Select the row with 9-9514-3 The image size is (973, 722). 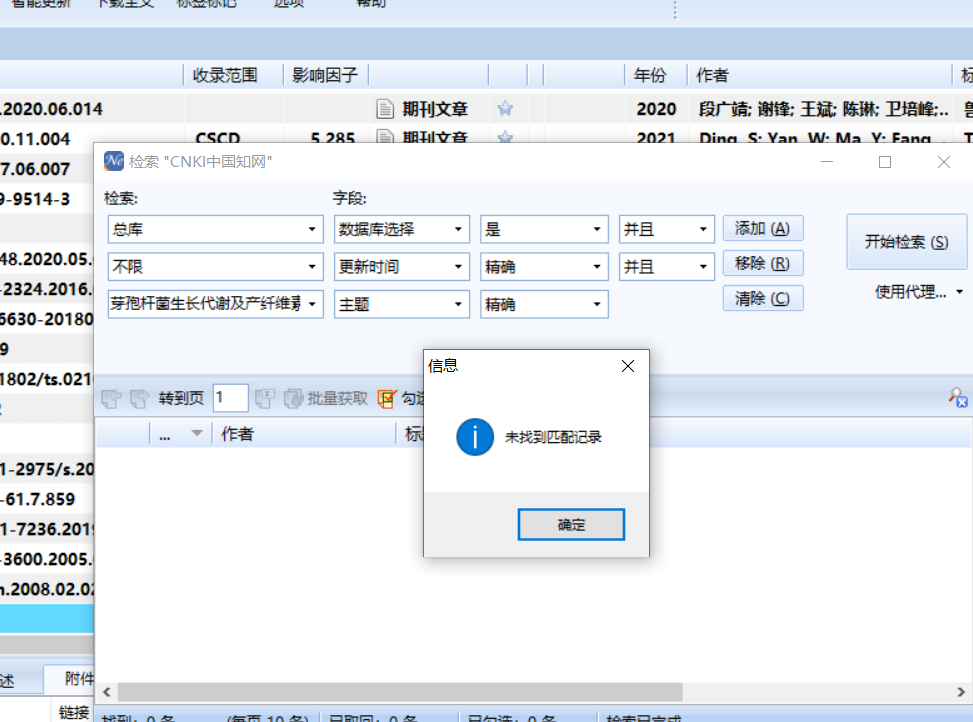point(47,199)
